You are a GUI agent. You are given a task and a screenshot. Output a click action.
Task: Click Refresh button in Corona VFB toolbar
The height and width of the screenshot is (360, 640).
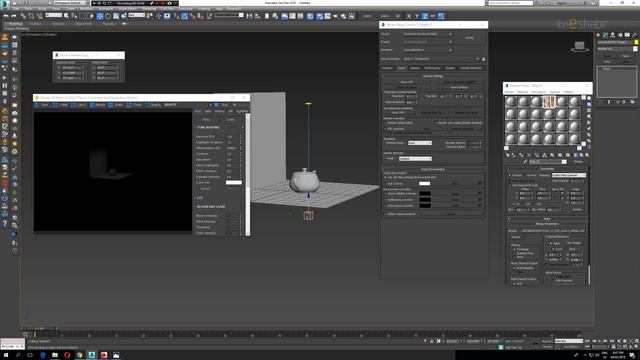(x=97, y=105)
